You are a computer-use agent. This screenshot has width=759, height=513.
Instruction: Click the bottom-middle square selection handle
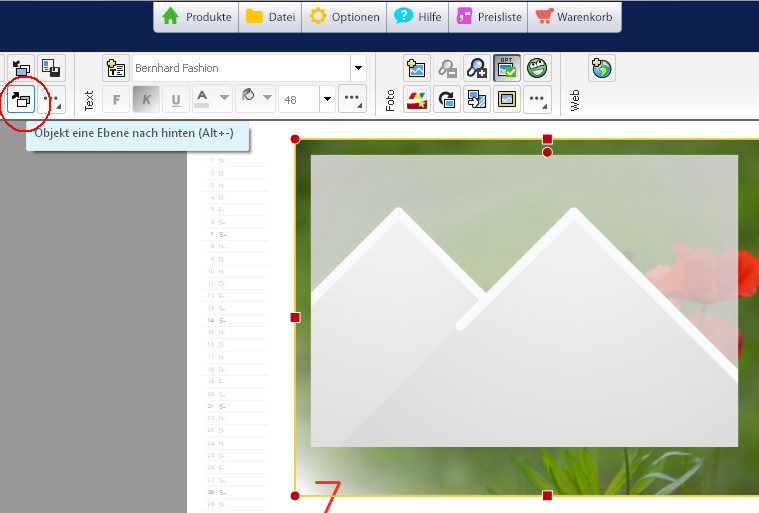(547, 496)
